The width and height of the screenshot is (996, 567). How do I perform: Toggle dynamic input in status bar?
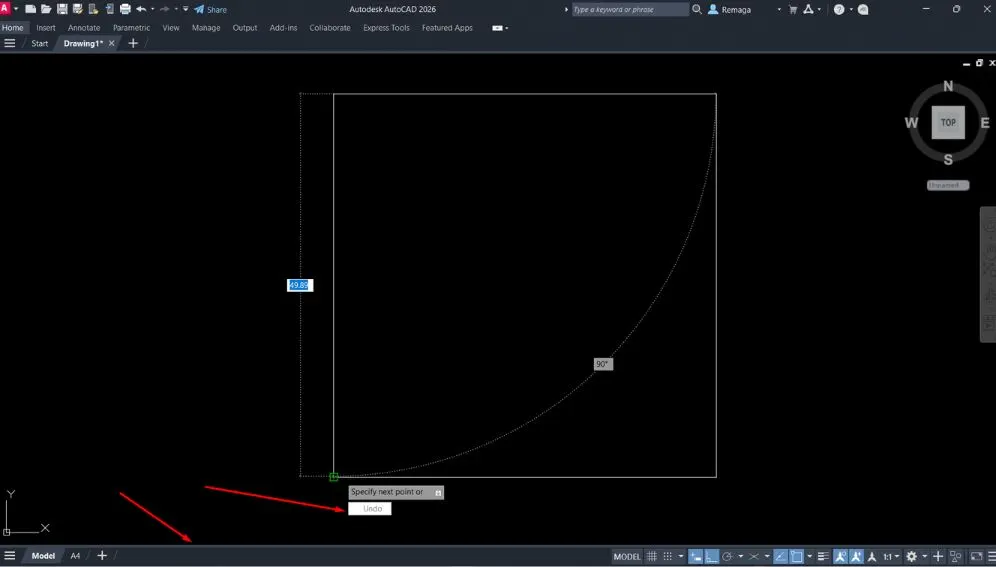(696, 556)
